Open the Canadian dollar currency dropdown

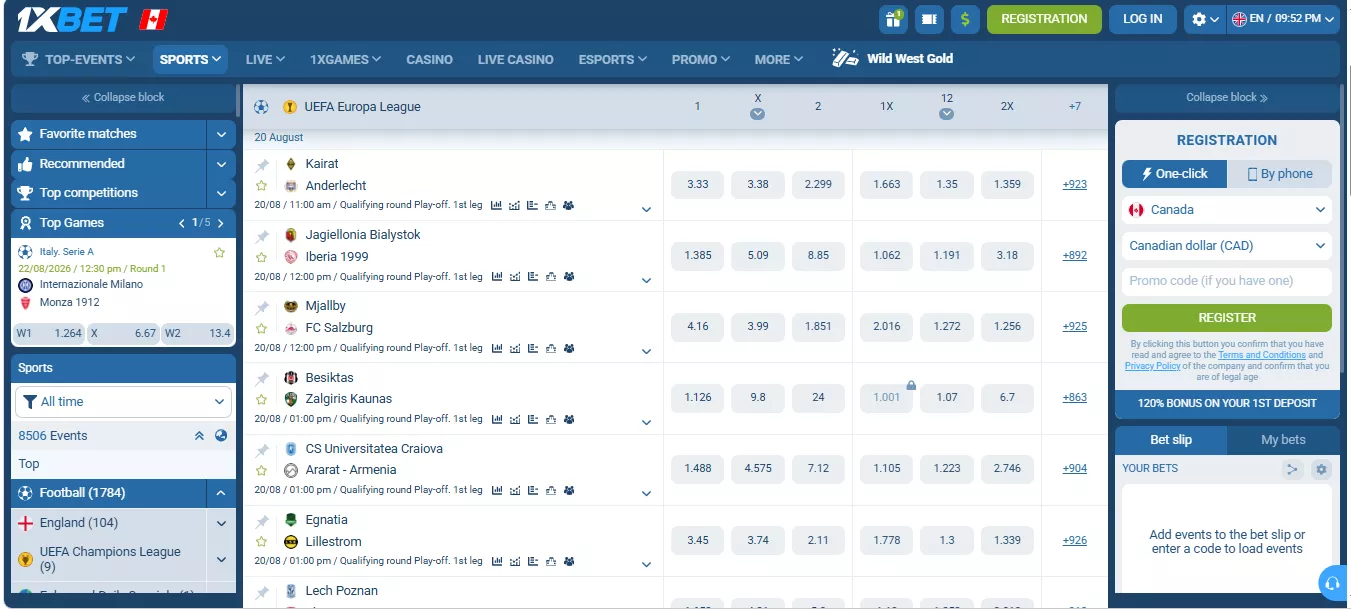pyautogui.click(x=1227, y=246)
